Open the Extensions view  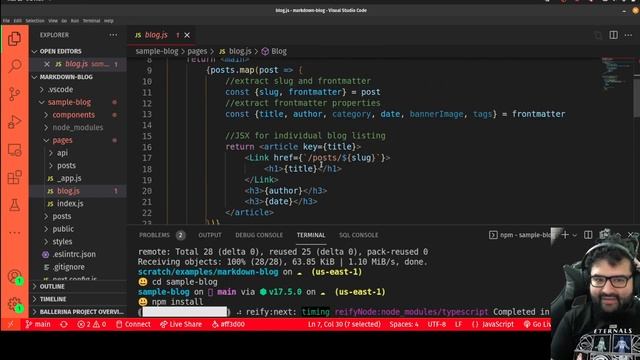(x=15, y=178)
